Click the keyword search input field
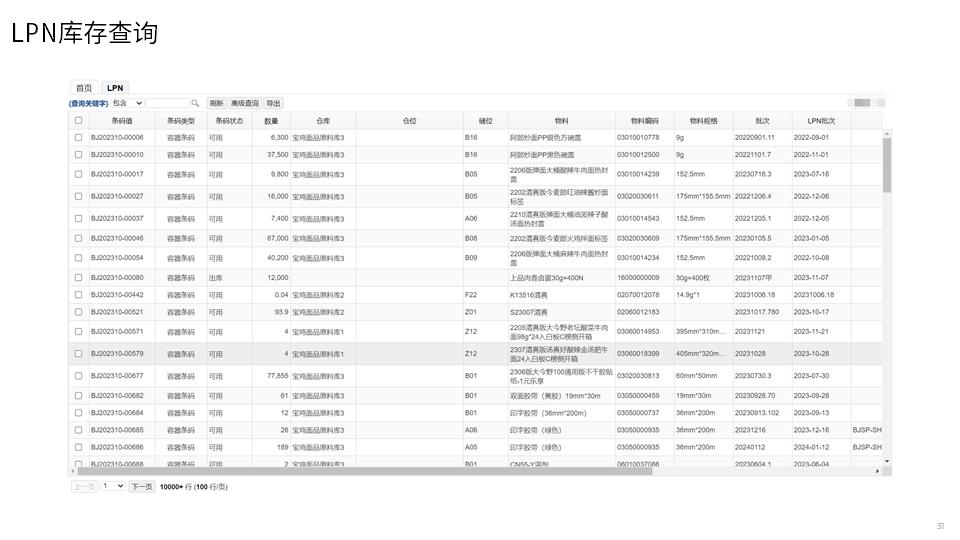 tap(168, 103)
